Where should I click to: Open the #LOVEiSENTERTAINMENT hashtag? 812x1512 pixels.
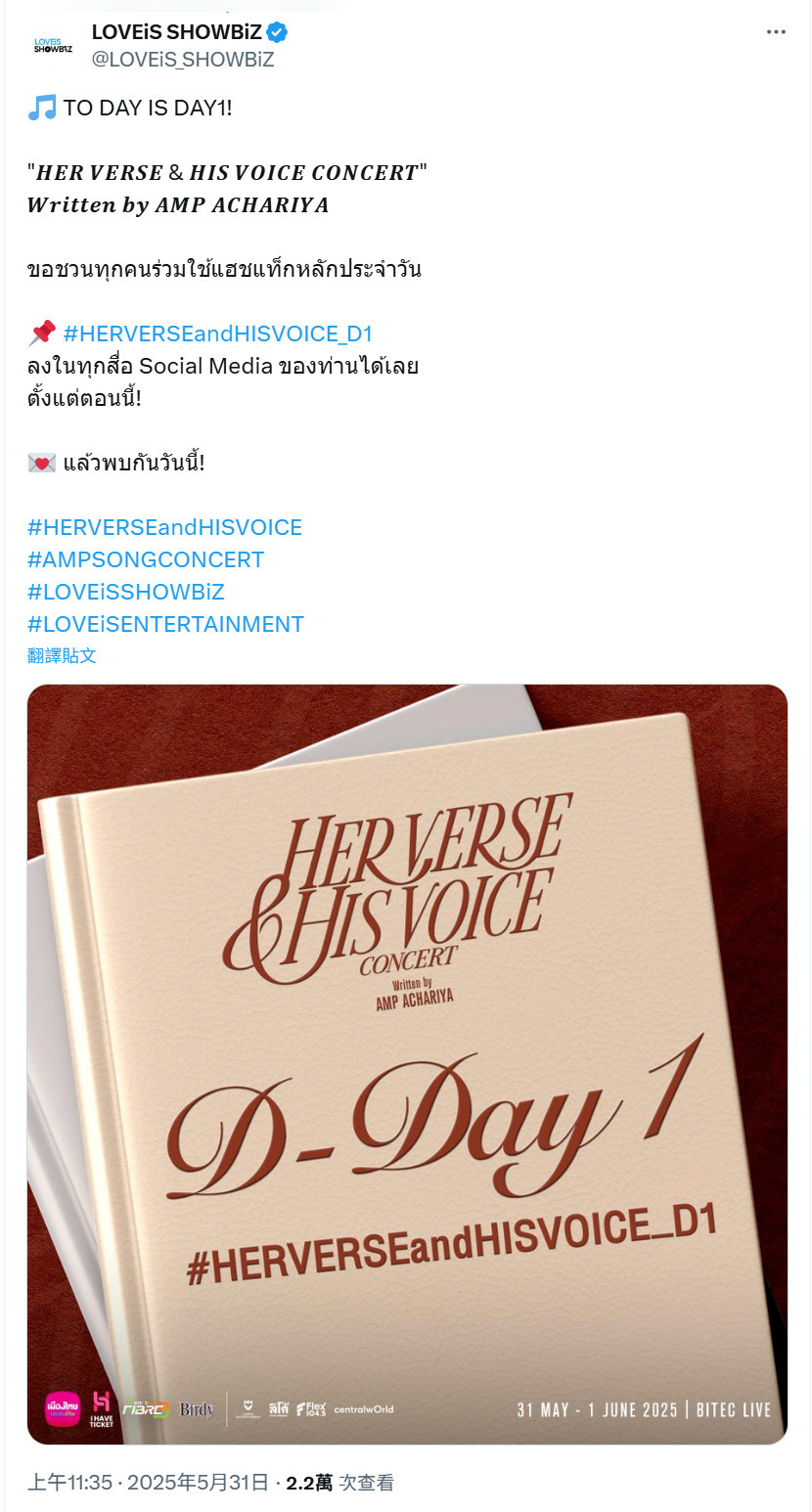pos(166,624)
